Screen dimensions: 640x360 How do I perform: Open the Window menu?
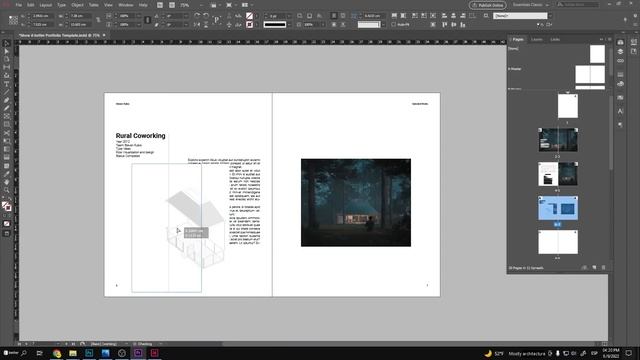[126, 5]
